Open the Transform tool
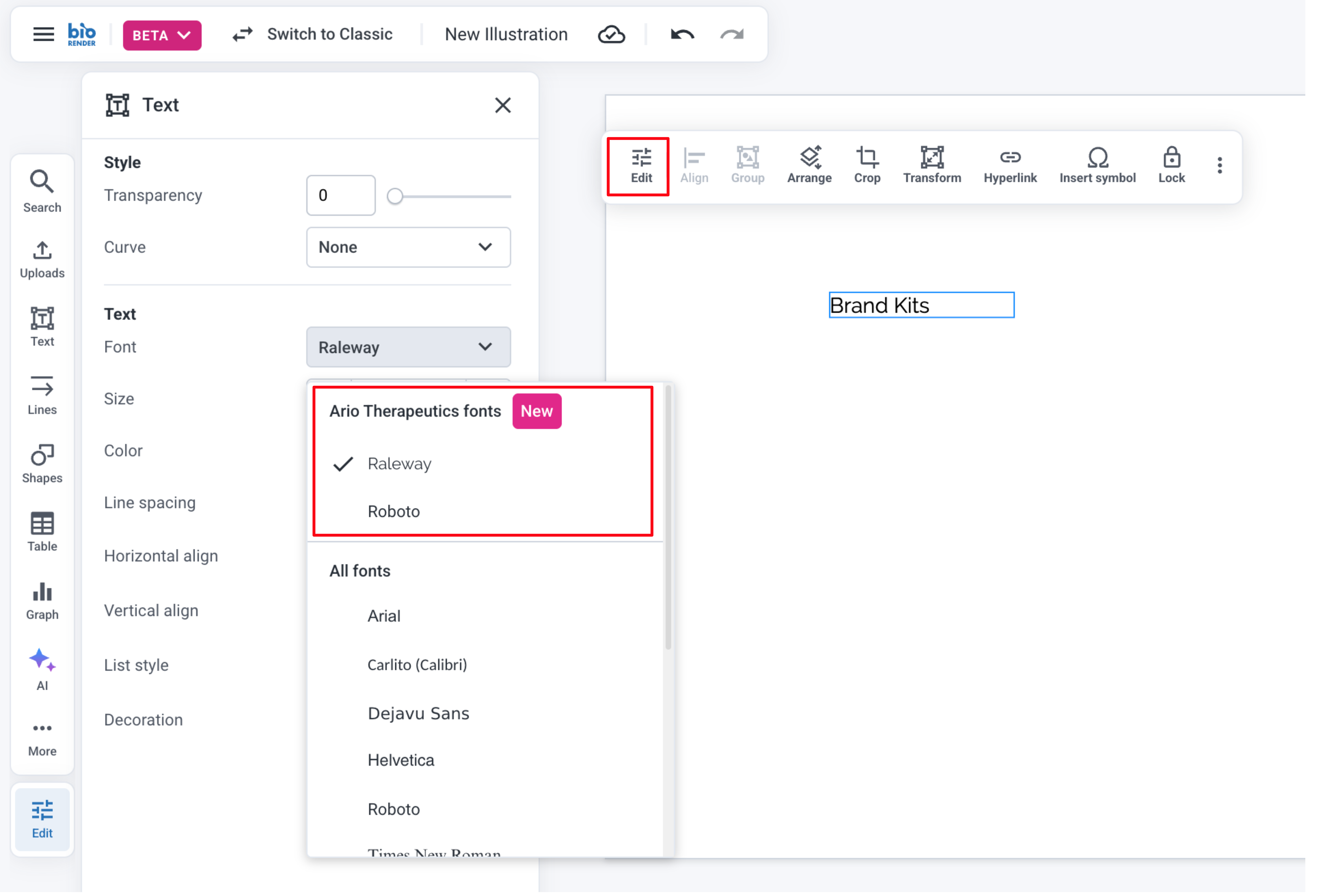Viewport: 1343px width, 896px height. pos(932,165)
